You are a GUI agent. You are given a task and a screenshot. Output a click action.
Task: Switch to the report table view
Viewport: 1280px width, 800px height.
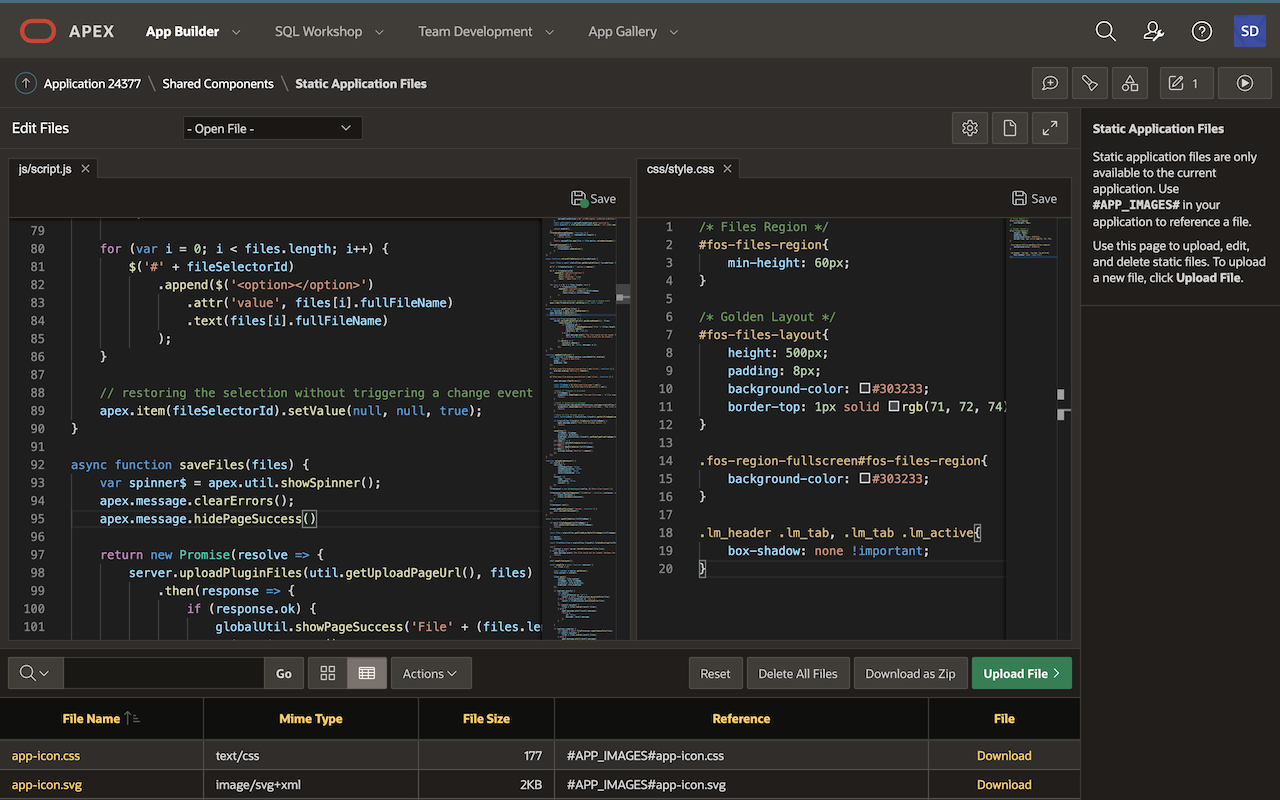pyautogui.click(x=367, y=673)
